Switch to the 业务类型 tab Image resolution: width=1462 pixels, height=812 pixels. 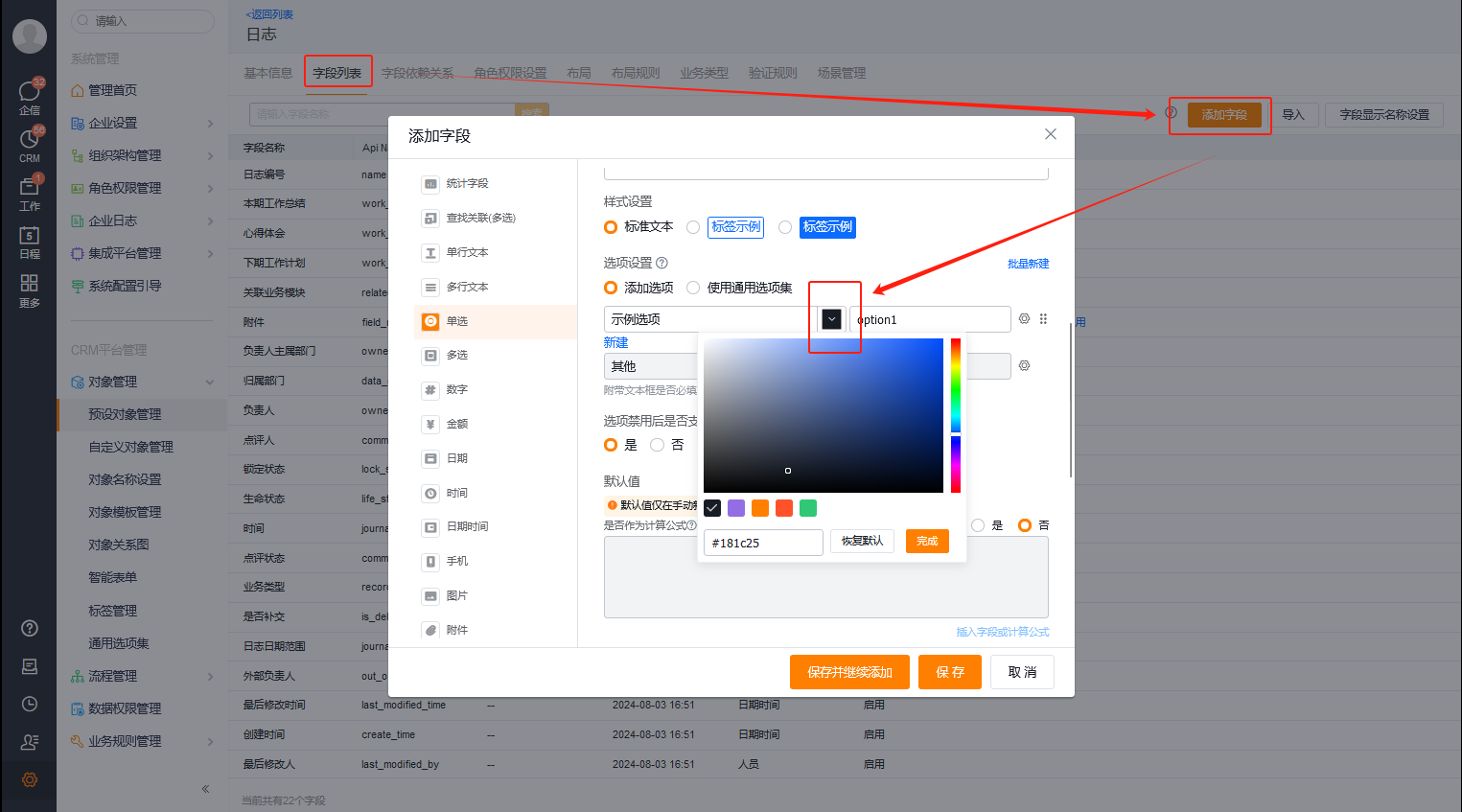click(x=705, y=73)
